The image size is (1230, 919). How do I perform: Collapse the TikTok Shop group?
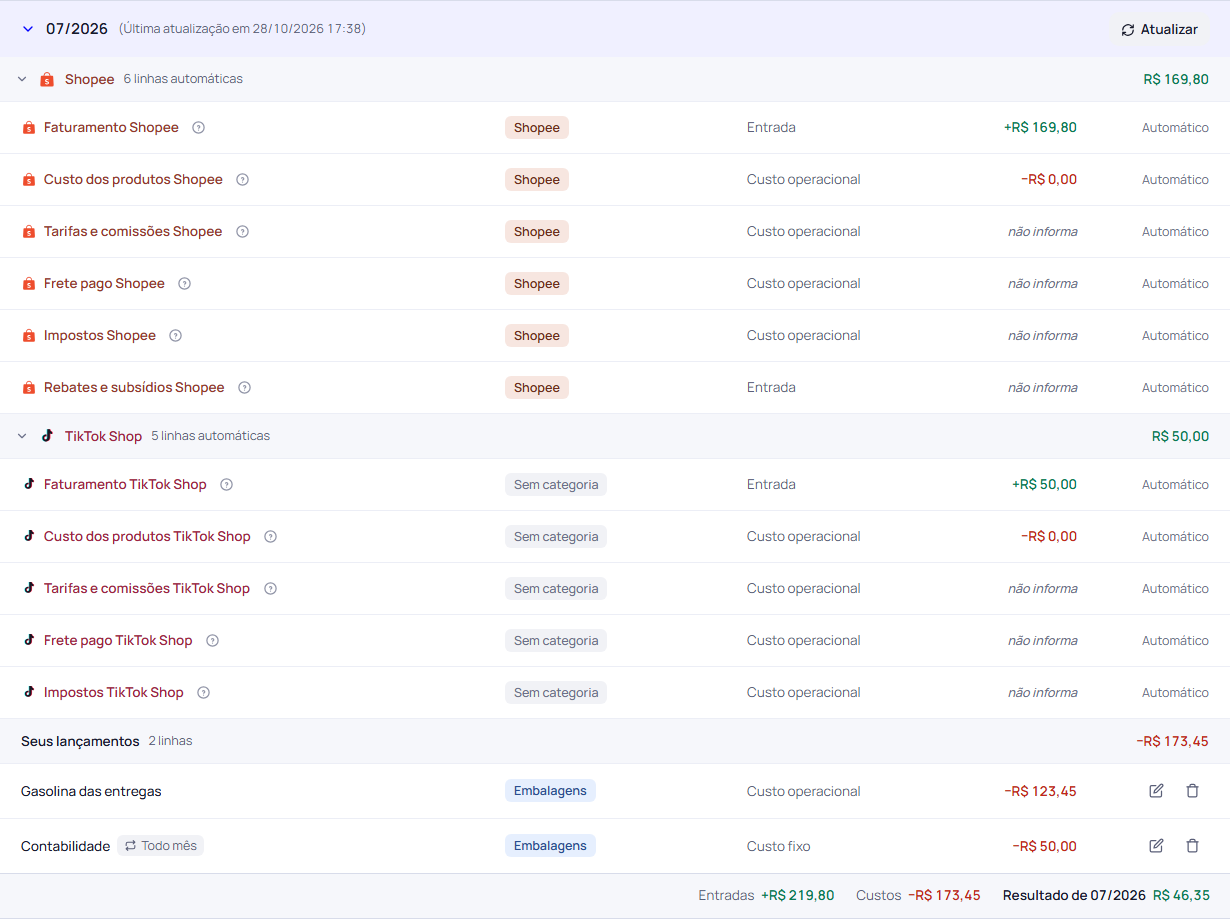point(22,436)
